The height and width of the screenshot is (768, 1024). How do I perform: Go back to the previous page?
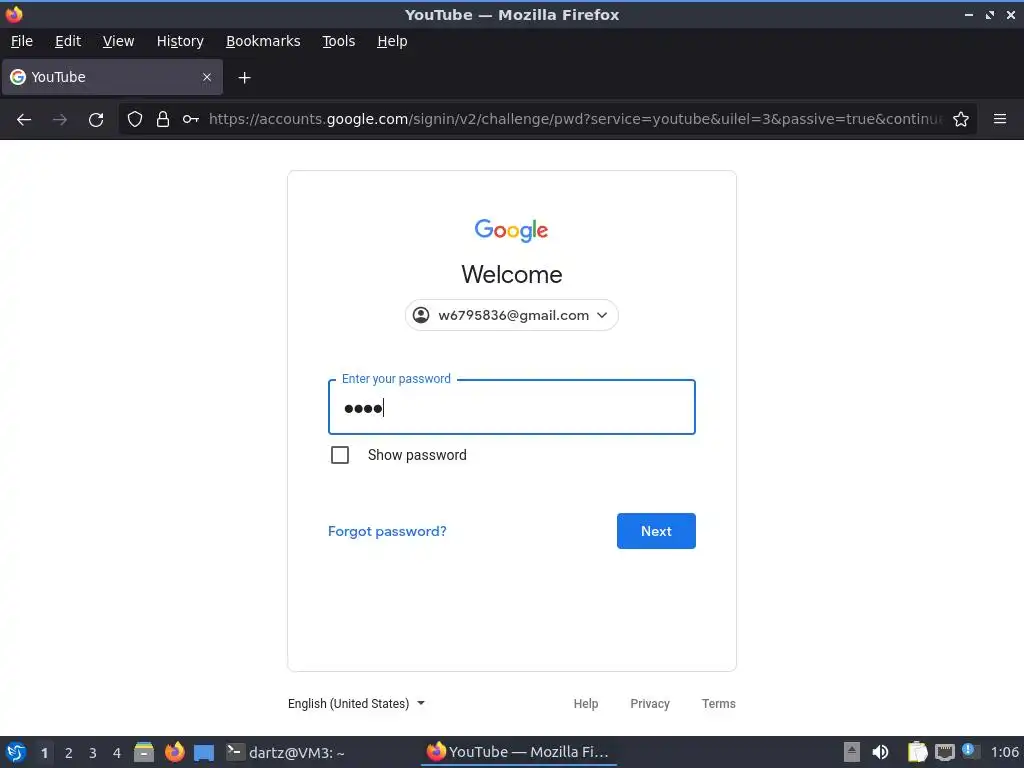point(24,120)
